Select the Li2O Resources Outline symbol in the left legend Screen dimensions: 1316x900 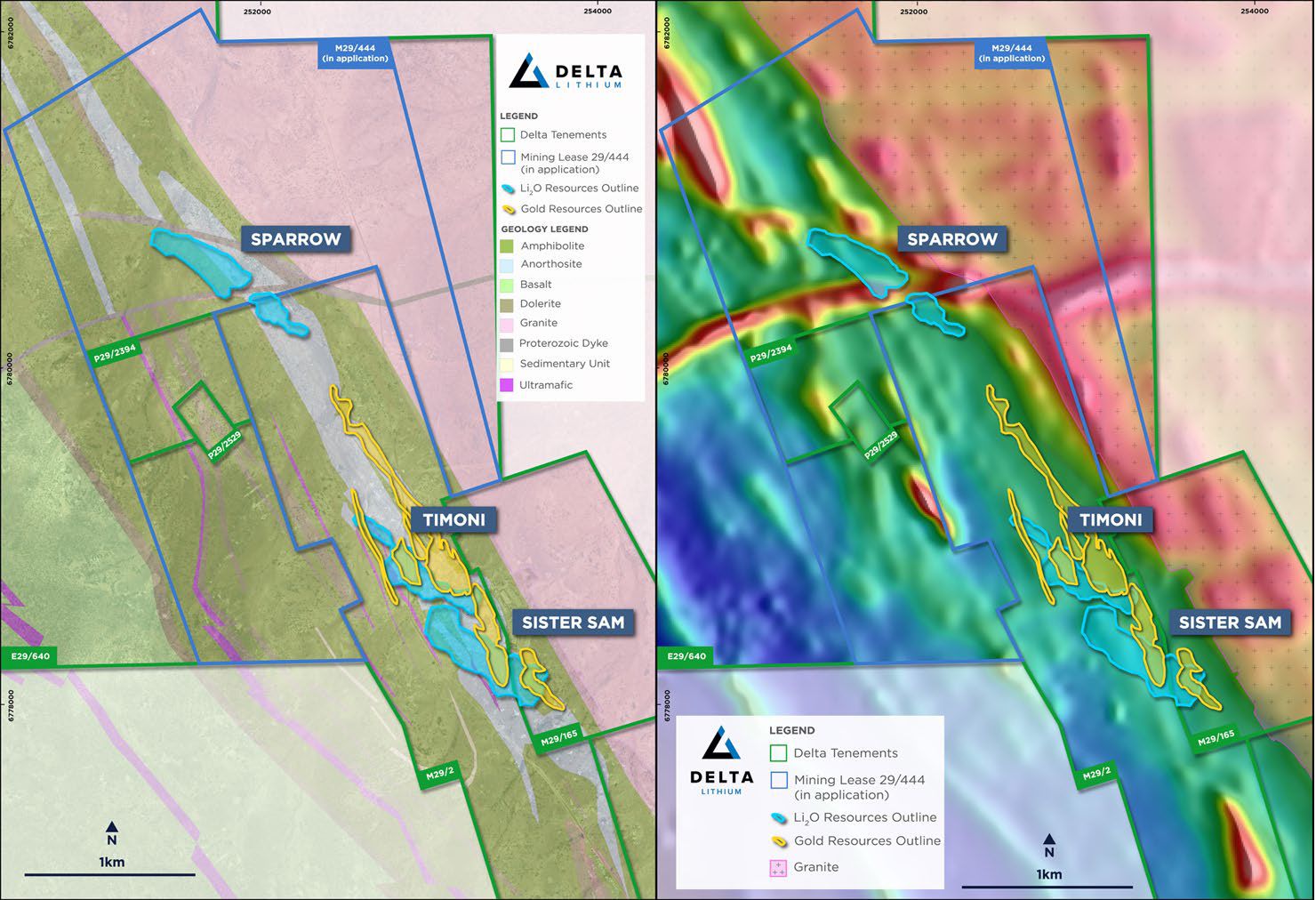click(508, 189)
